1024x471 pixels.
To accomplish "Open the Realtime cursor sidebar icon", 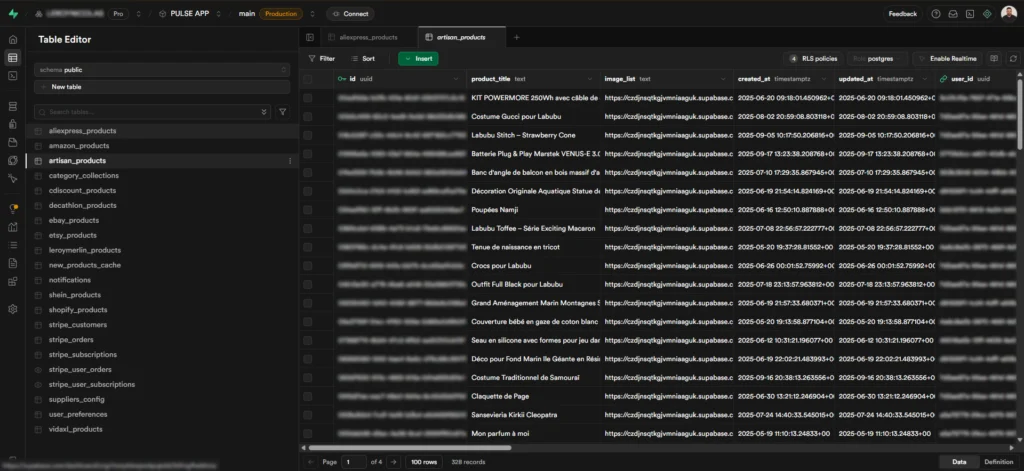I will pos(12,178).
